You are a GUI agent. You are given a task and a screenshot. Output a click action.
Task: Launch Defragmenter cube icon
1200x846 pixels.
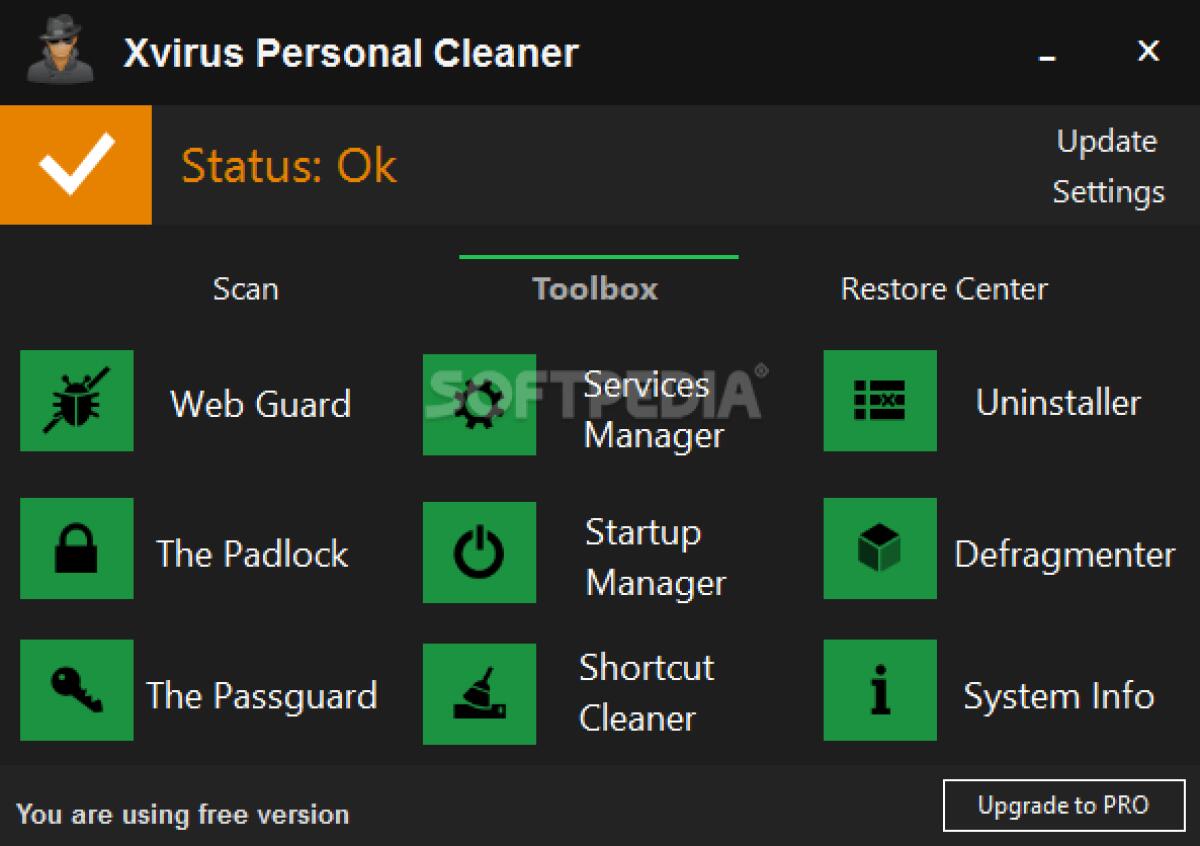coord(880,549)
